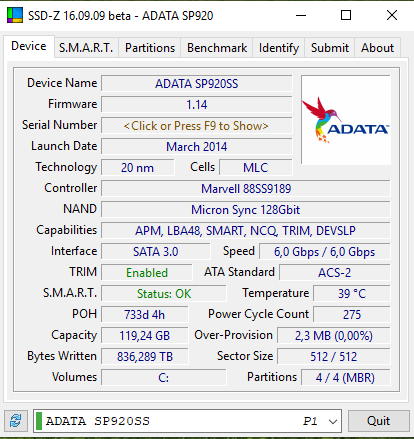Click the refresh drives icon button
Screen dimensions: 414x439
pyautogui.click(x=16, y=421)
